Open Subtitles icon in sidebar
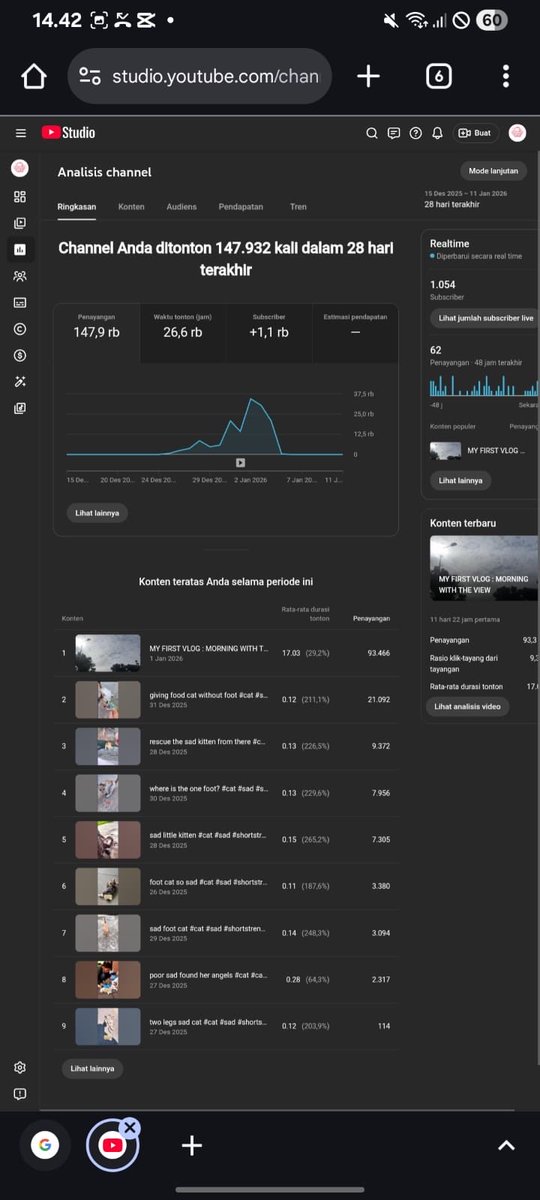The width and height of the screenshot is (540, 1200). point(20,302)
